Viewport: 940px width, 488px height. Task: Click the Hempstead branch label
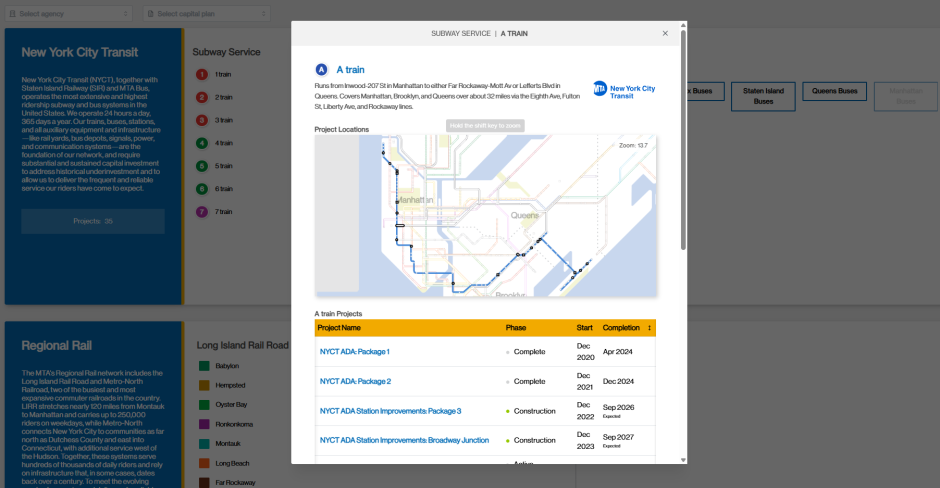(230, 385)
